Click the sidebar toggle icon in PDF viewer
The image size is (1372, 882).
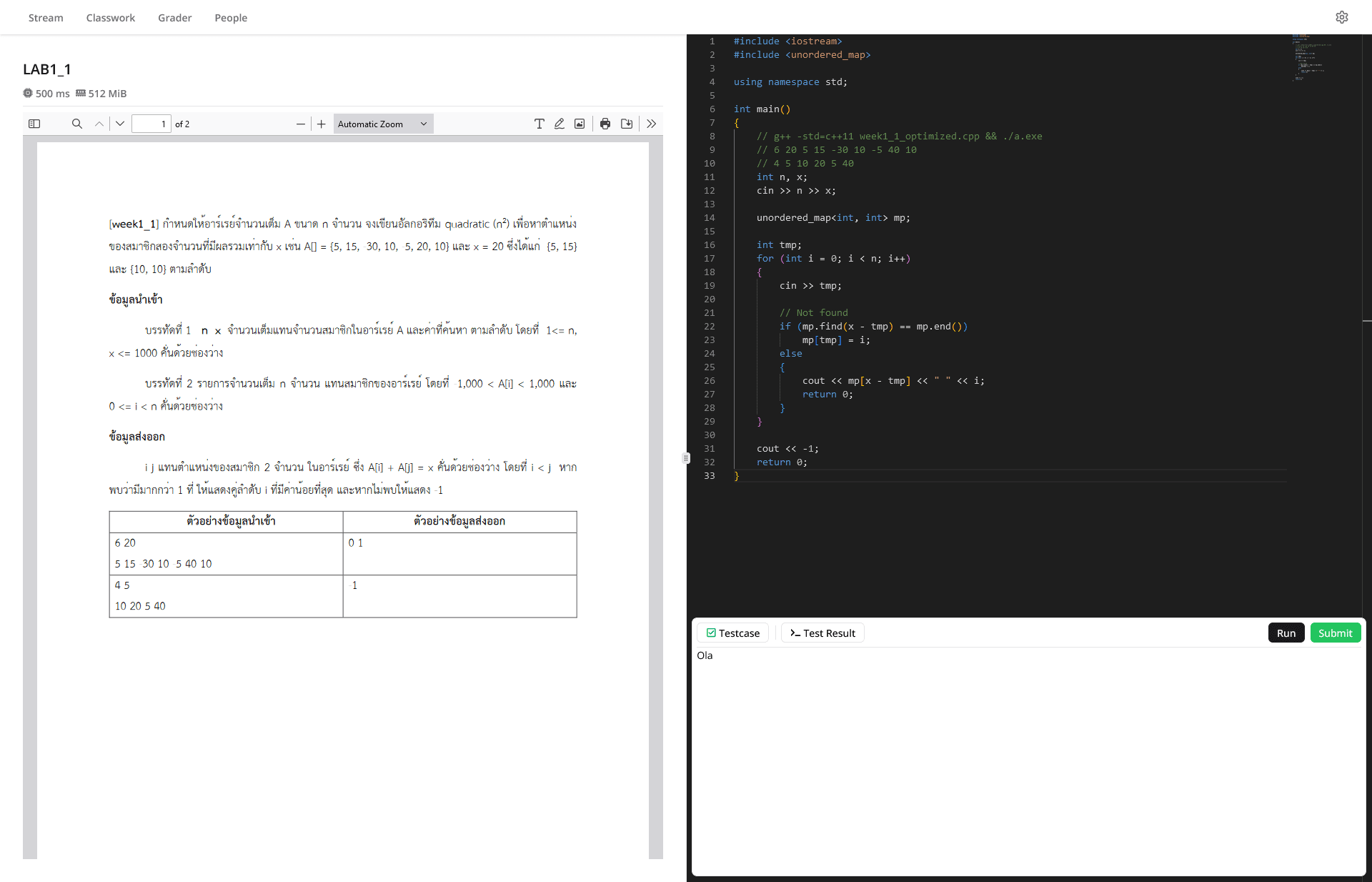pyautogui.click(x=35, y=124)
